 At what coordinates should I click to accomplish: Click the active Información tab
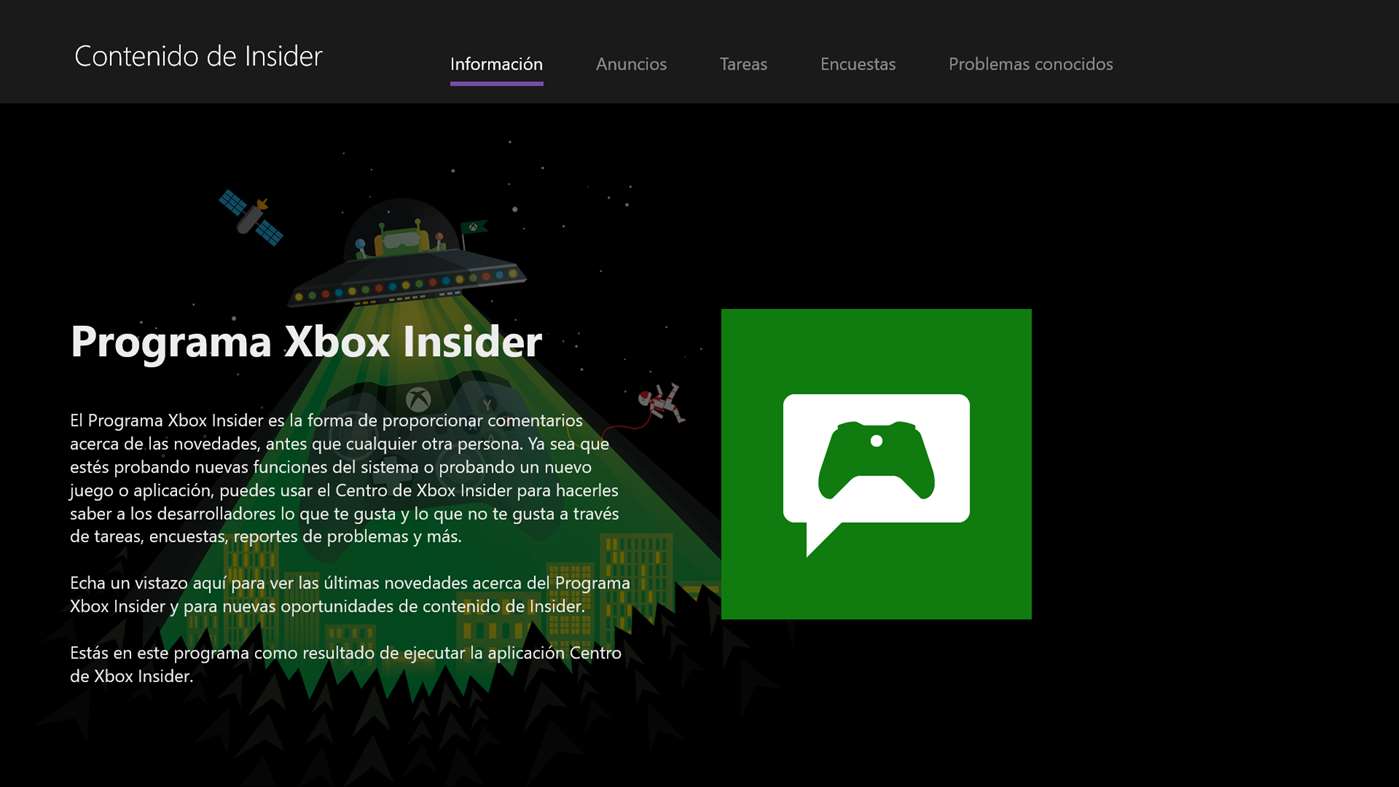point(496,64)
